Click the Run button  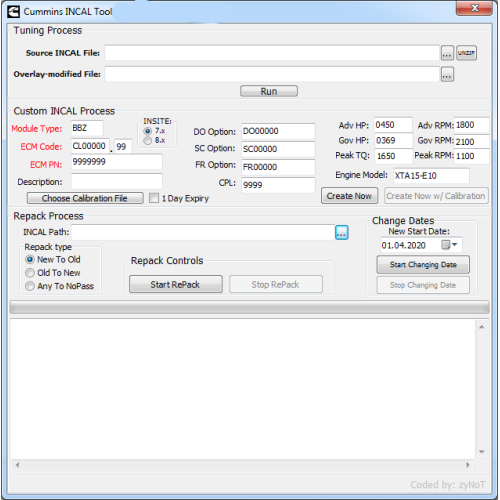pyautogui.click(x=269, y=91)
